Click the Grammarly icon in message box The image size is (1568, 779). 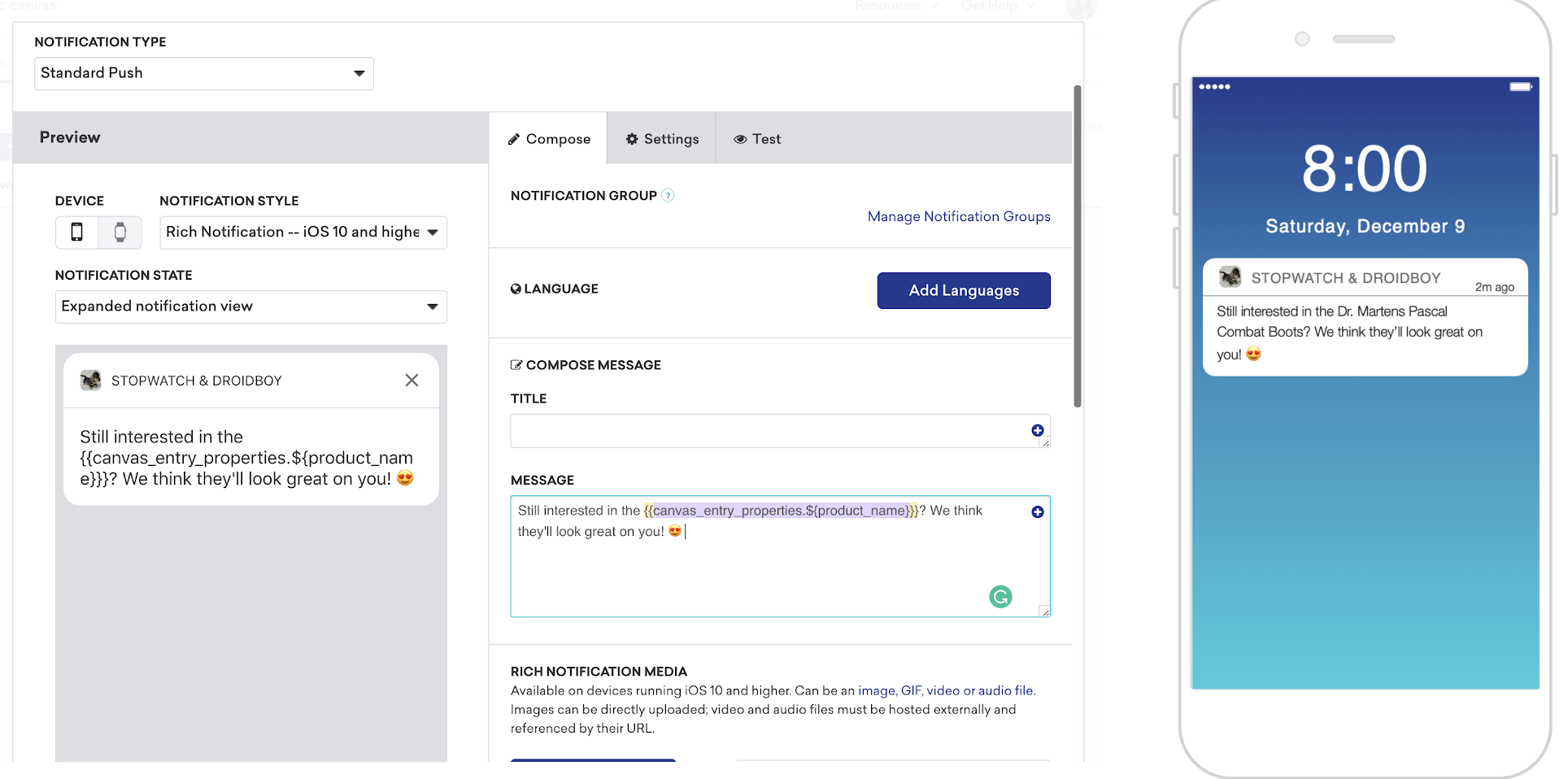(x=1000, y=597)
